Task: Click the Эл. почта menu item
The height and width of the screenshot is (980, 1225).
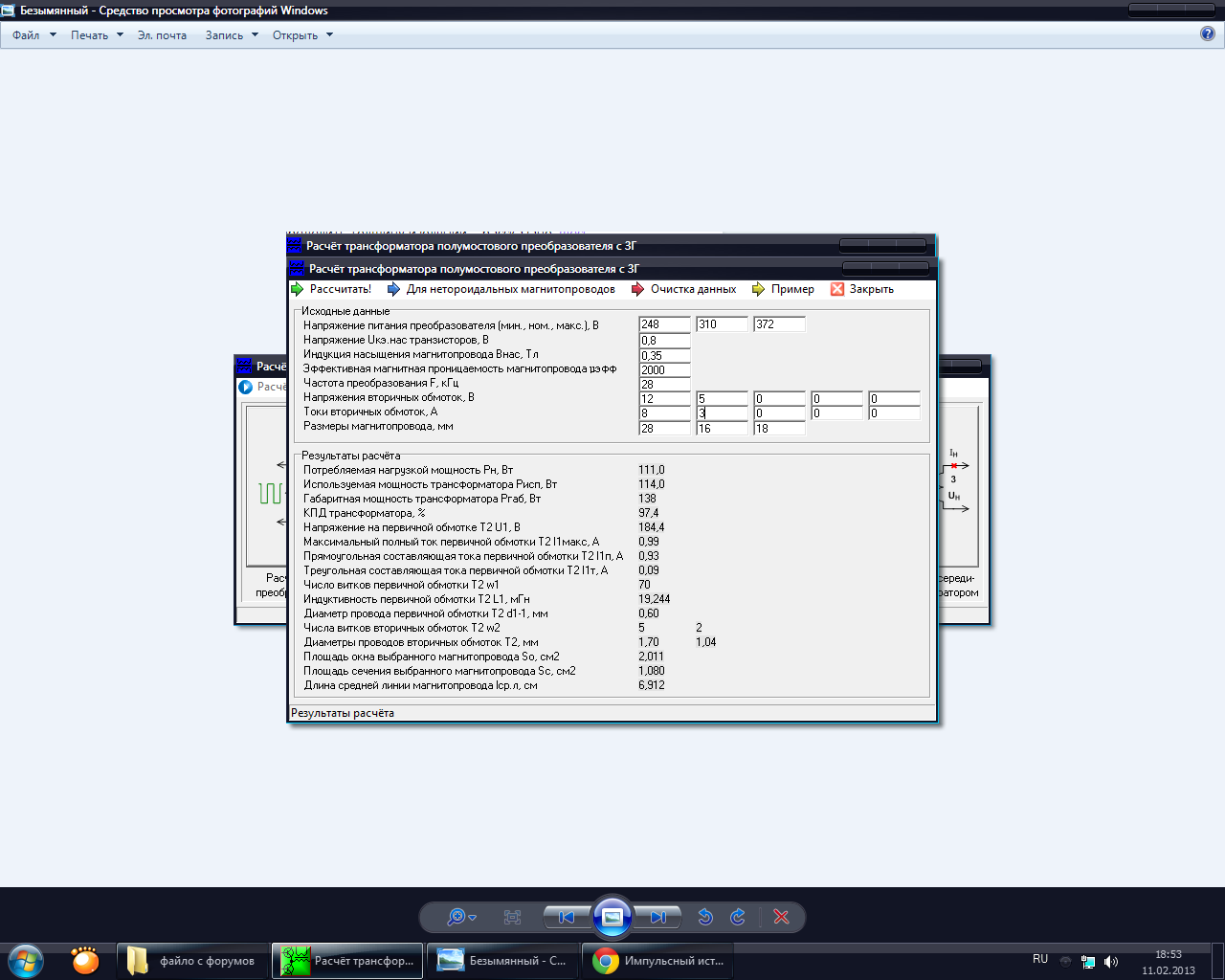Action: [162, 35]
